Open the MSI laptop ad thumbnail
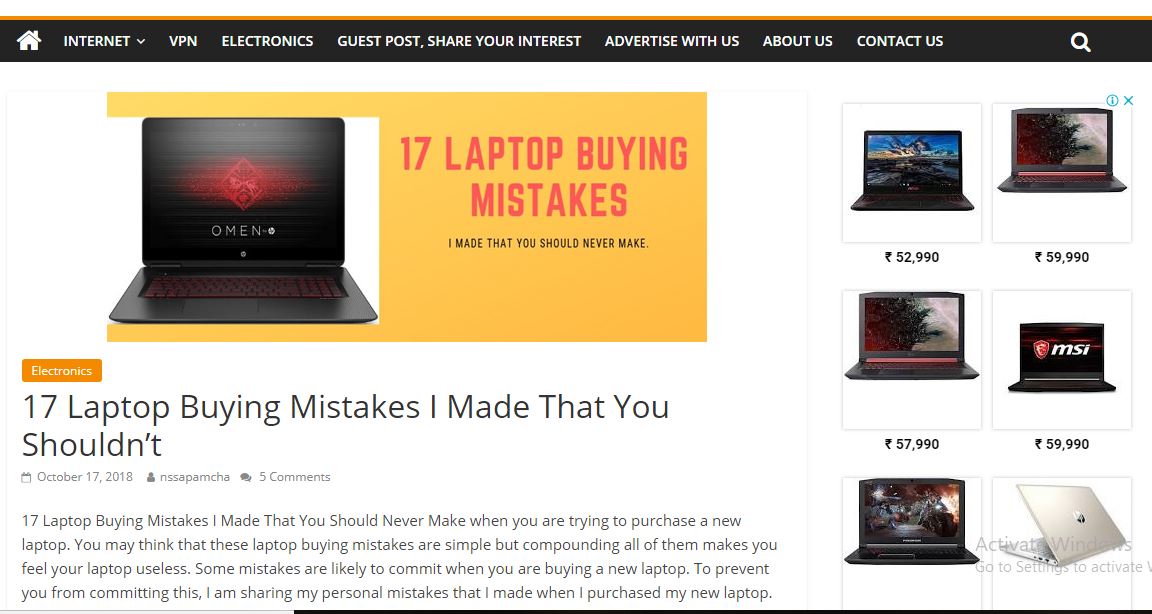 click(1062, 360)
